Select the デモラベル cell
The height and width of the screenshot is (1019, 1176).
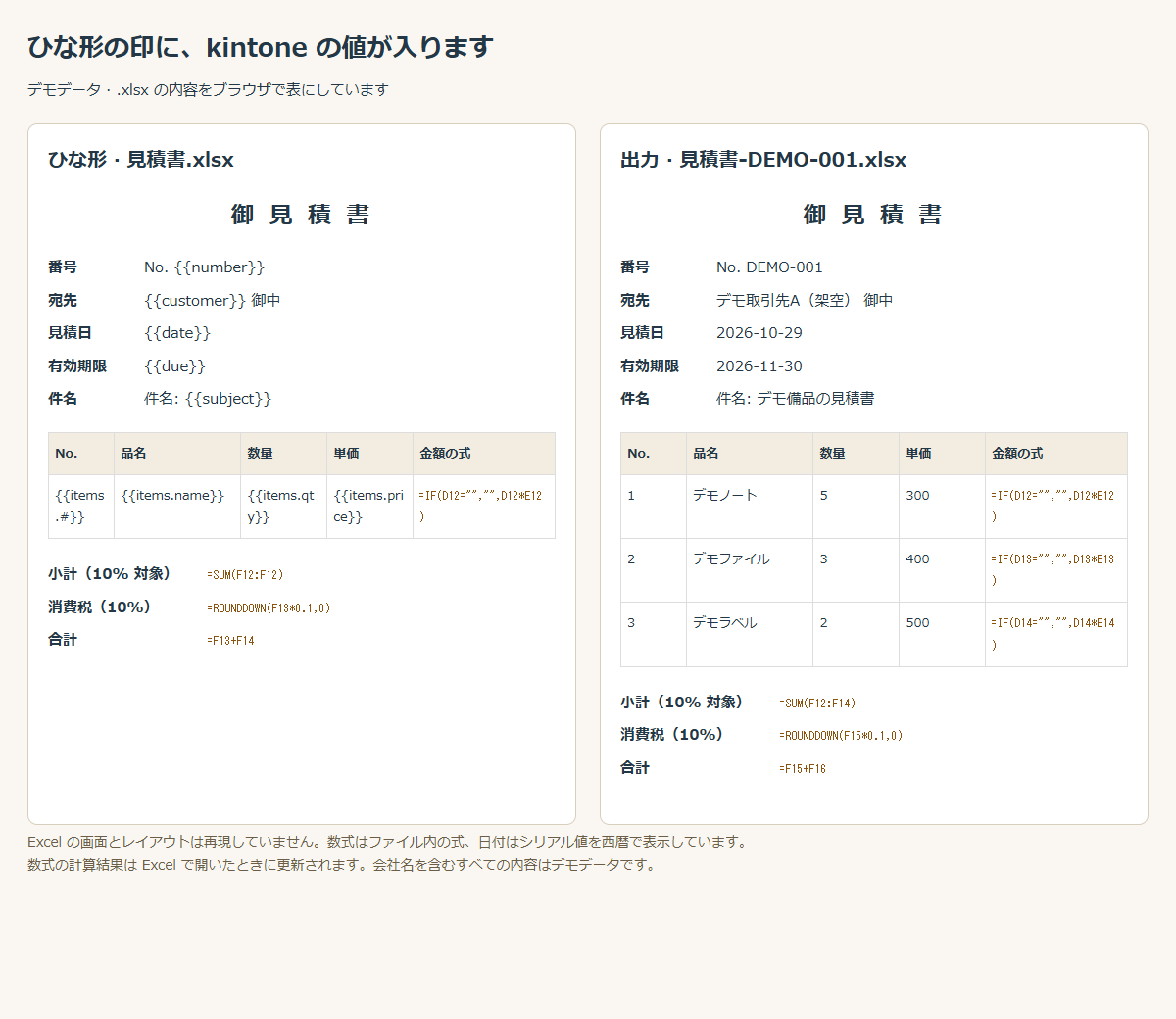tap(750, 634)
